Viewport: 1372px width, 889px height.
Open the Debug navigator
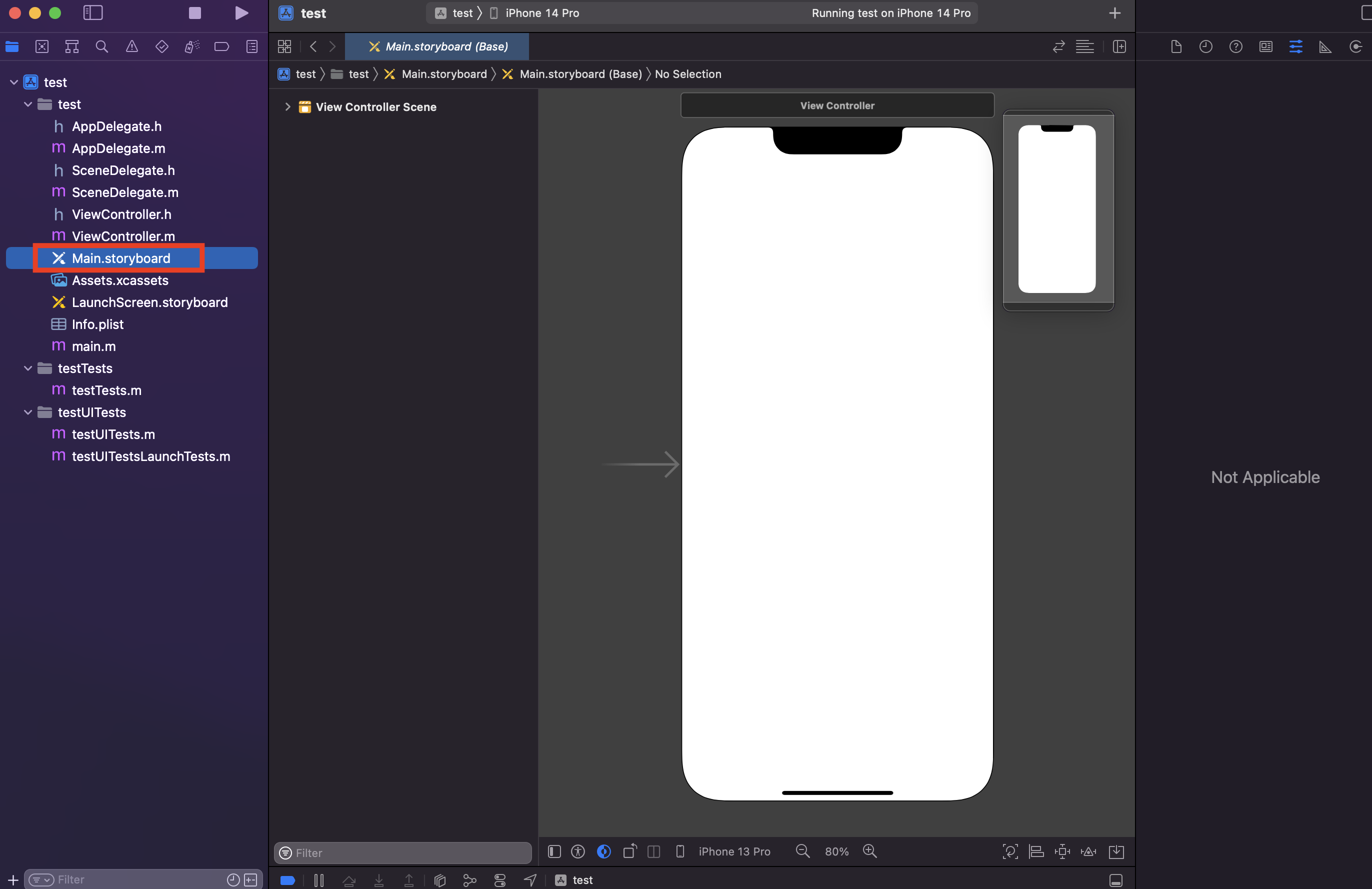[192, 46]
